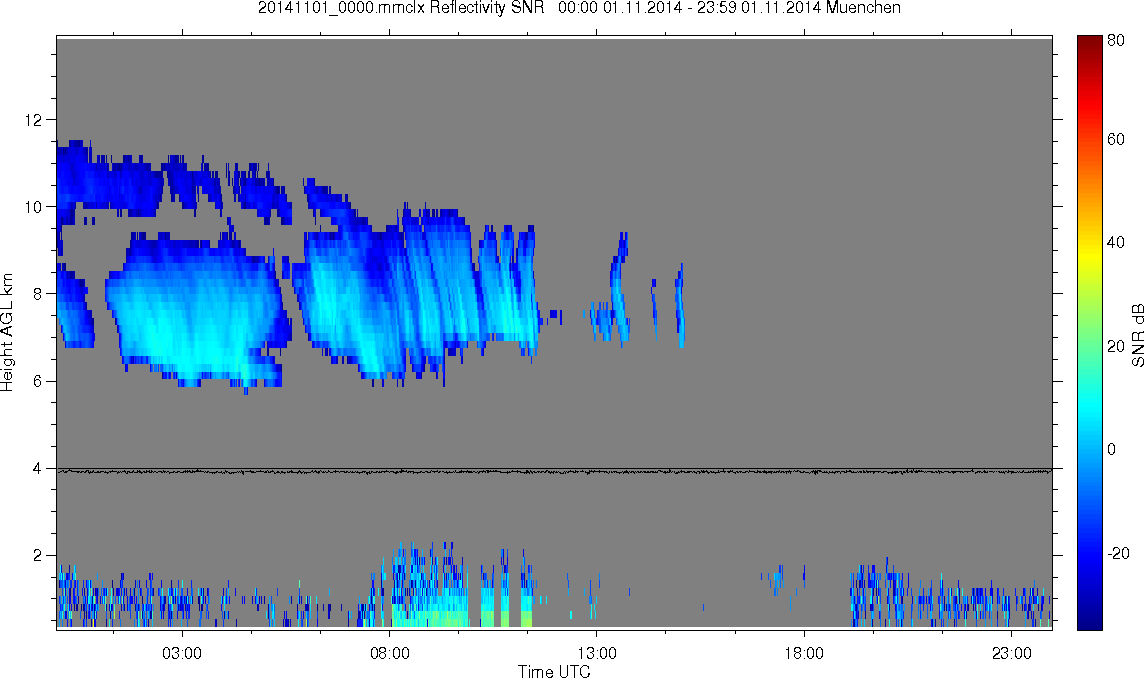Click the height label '10'

[33, 207]
